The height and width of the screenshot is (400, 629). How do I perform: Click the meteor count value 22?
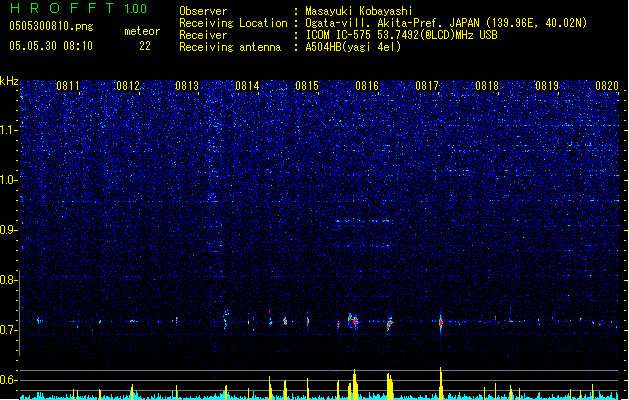(145, 46)
